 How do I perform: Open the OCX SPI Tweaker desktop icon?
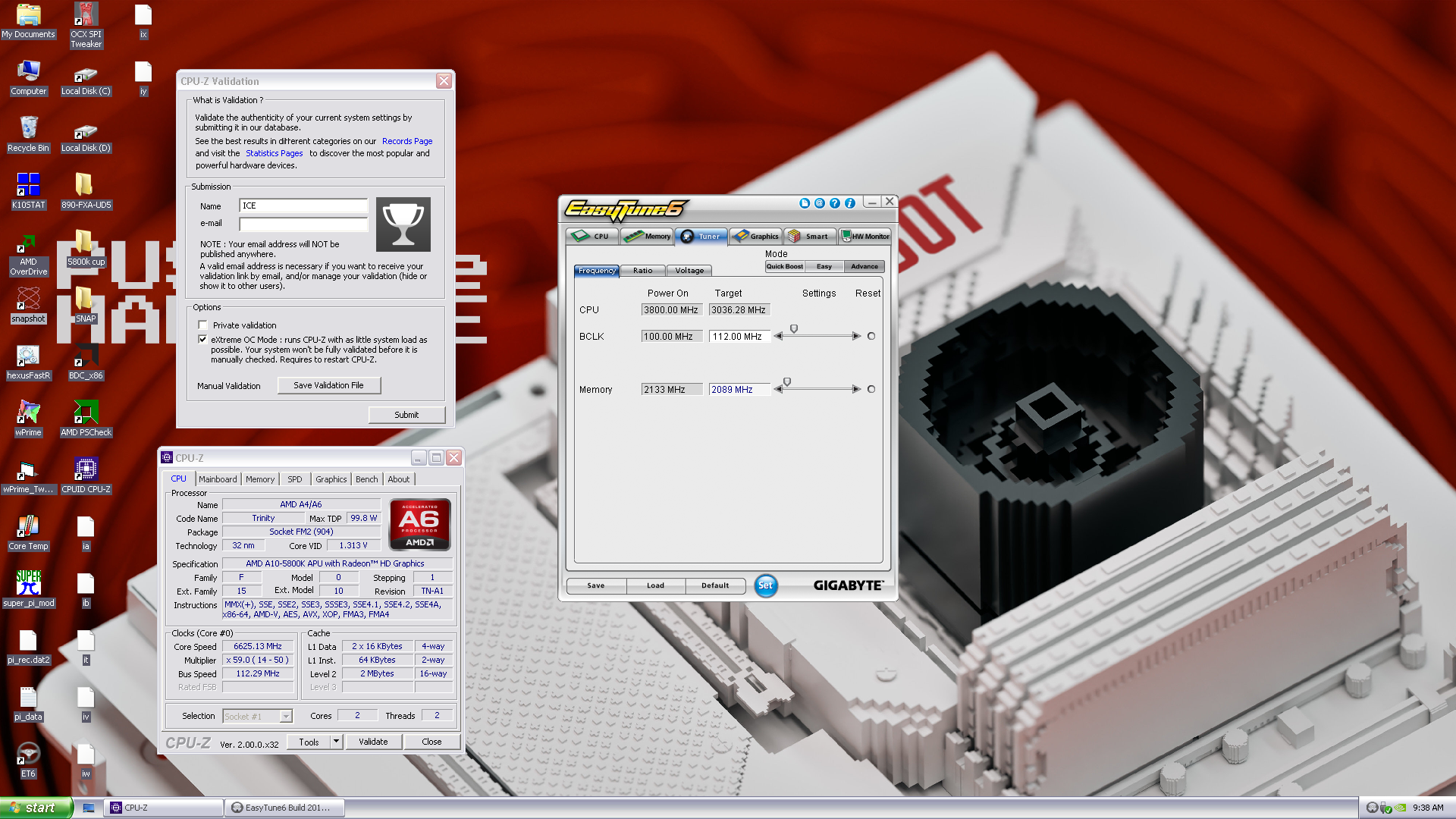click(x=86, y=25)
